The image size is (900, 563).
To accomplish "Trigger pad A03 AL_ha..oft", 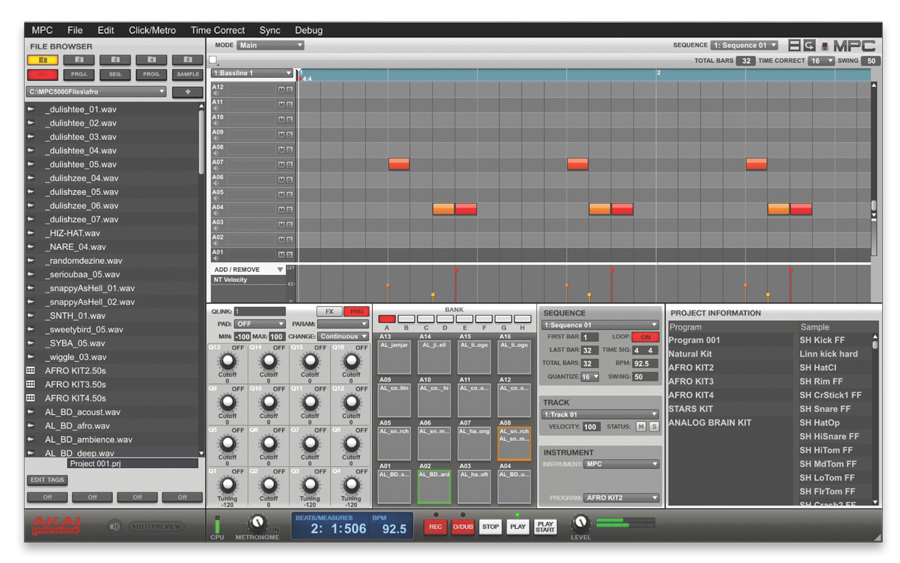I will (474, 487).
